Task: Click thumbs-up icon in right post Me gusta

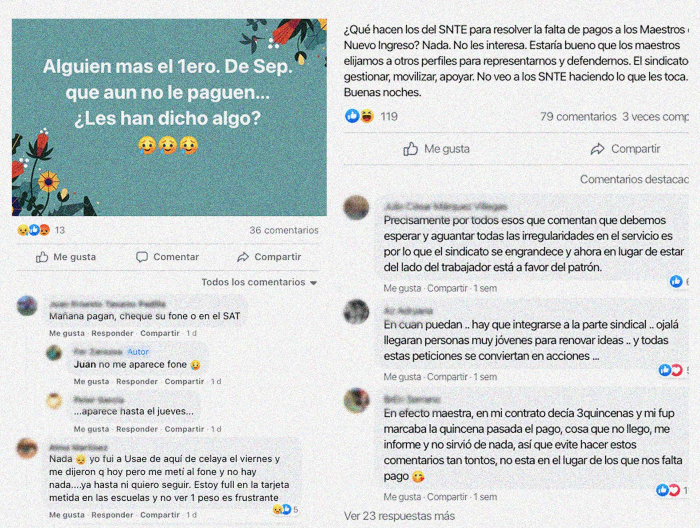Action: 410,149
